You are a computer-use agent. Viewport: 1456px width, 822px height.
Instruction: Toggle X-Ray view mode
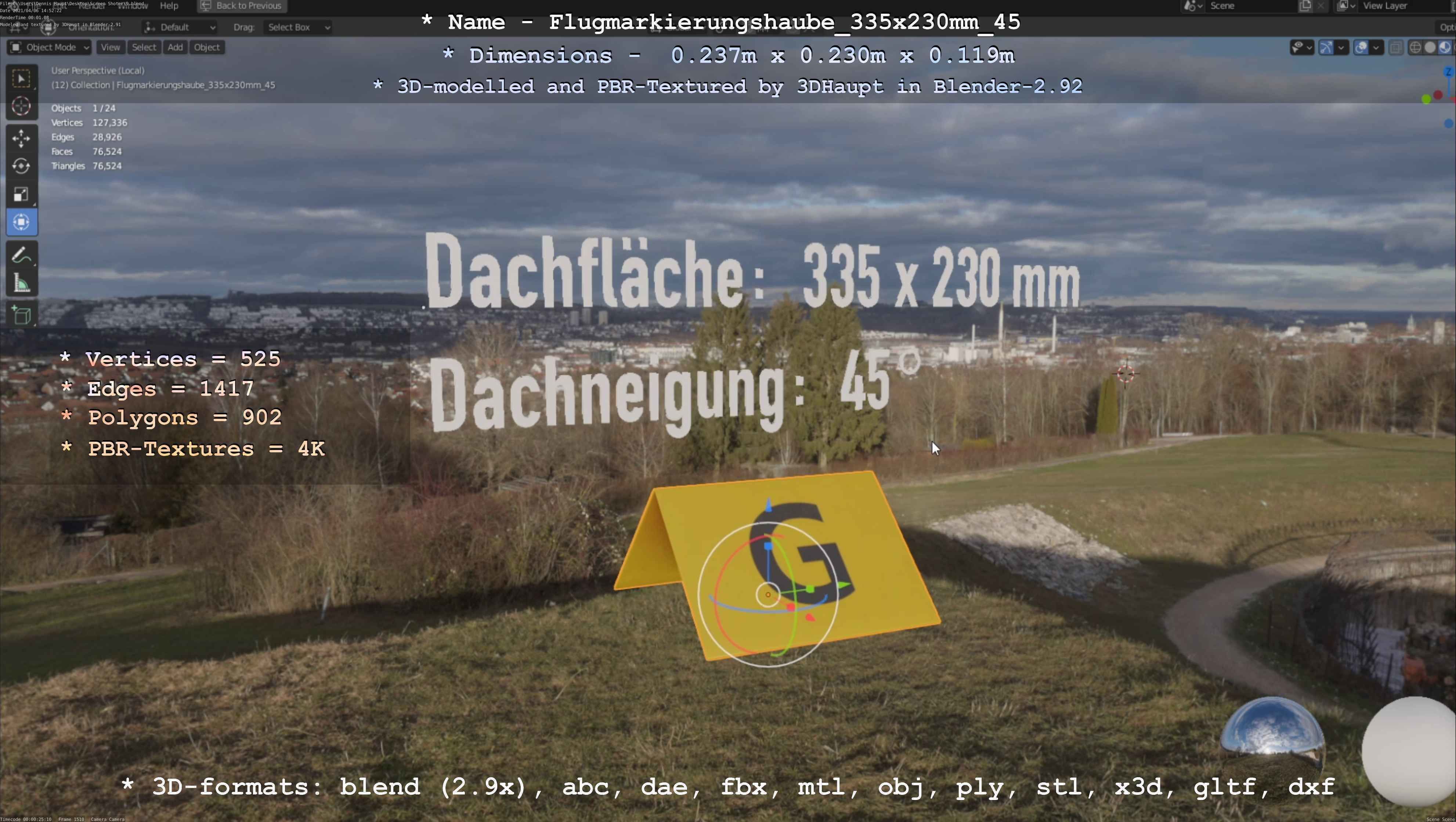tap(1395, 47)
